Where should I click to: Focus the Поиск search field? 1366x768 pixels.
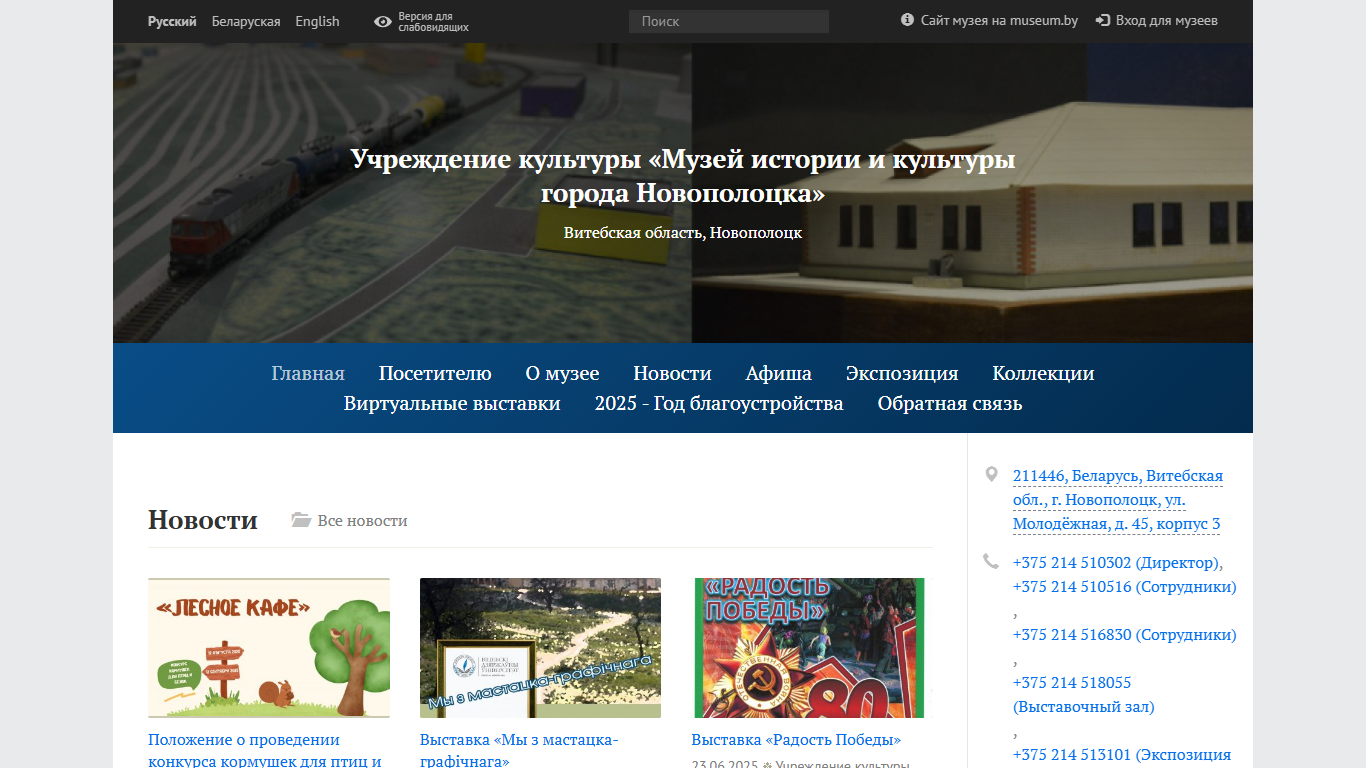[x=729, y=21]
